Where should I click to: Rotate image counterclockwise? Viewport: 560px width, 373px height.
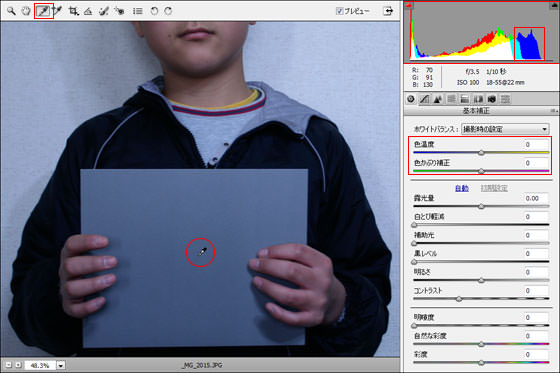click(154, 11)
